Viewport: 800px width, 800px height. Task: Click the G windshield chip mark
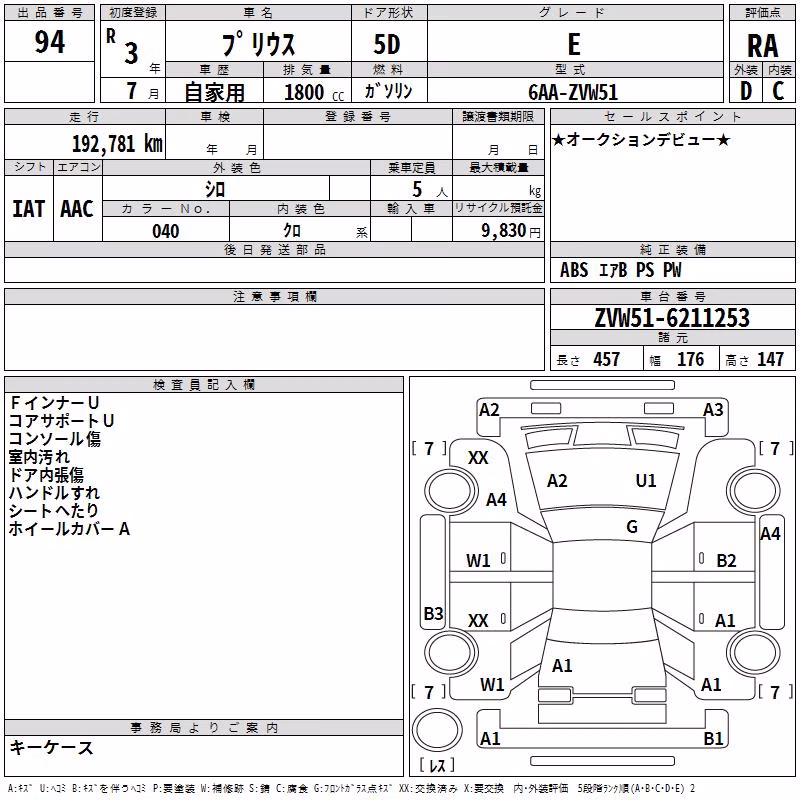[632, 527]
